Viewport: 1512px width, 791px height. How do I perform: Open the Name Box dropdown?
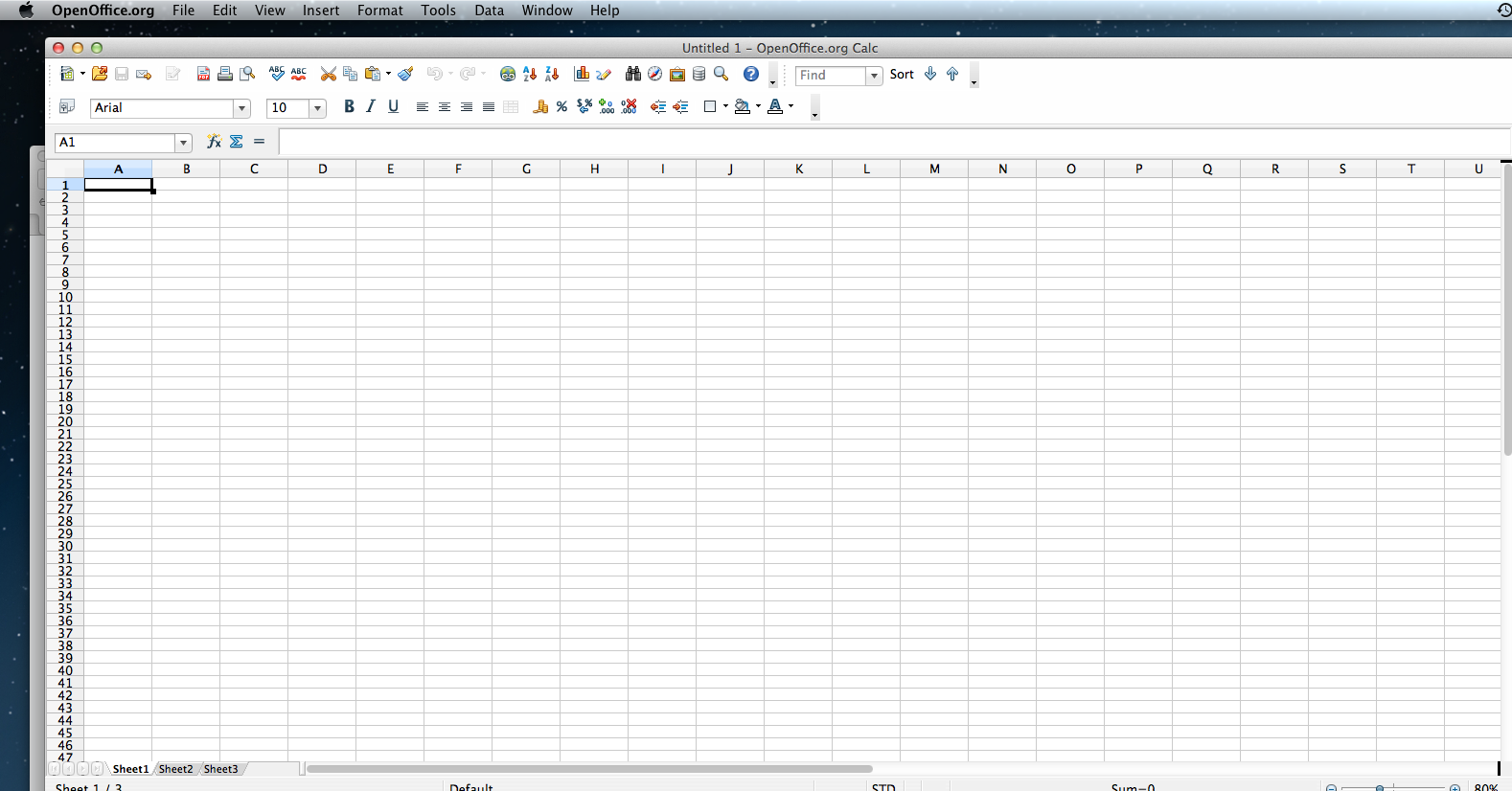pos(183,143)
